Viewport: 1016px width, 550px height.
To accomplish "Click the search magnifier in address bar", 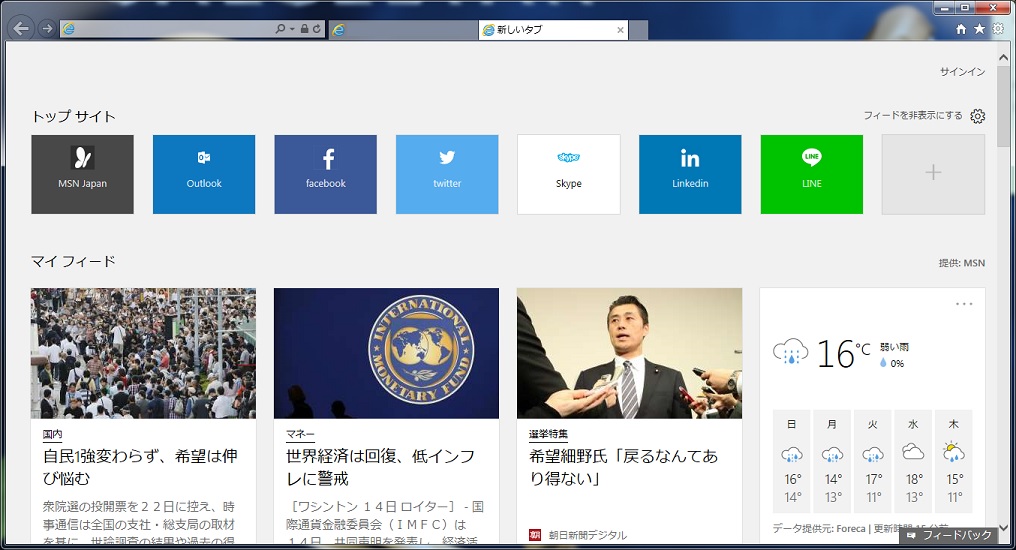I will coord(280,29).
